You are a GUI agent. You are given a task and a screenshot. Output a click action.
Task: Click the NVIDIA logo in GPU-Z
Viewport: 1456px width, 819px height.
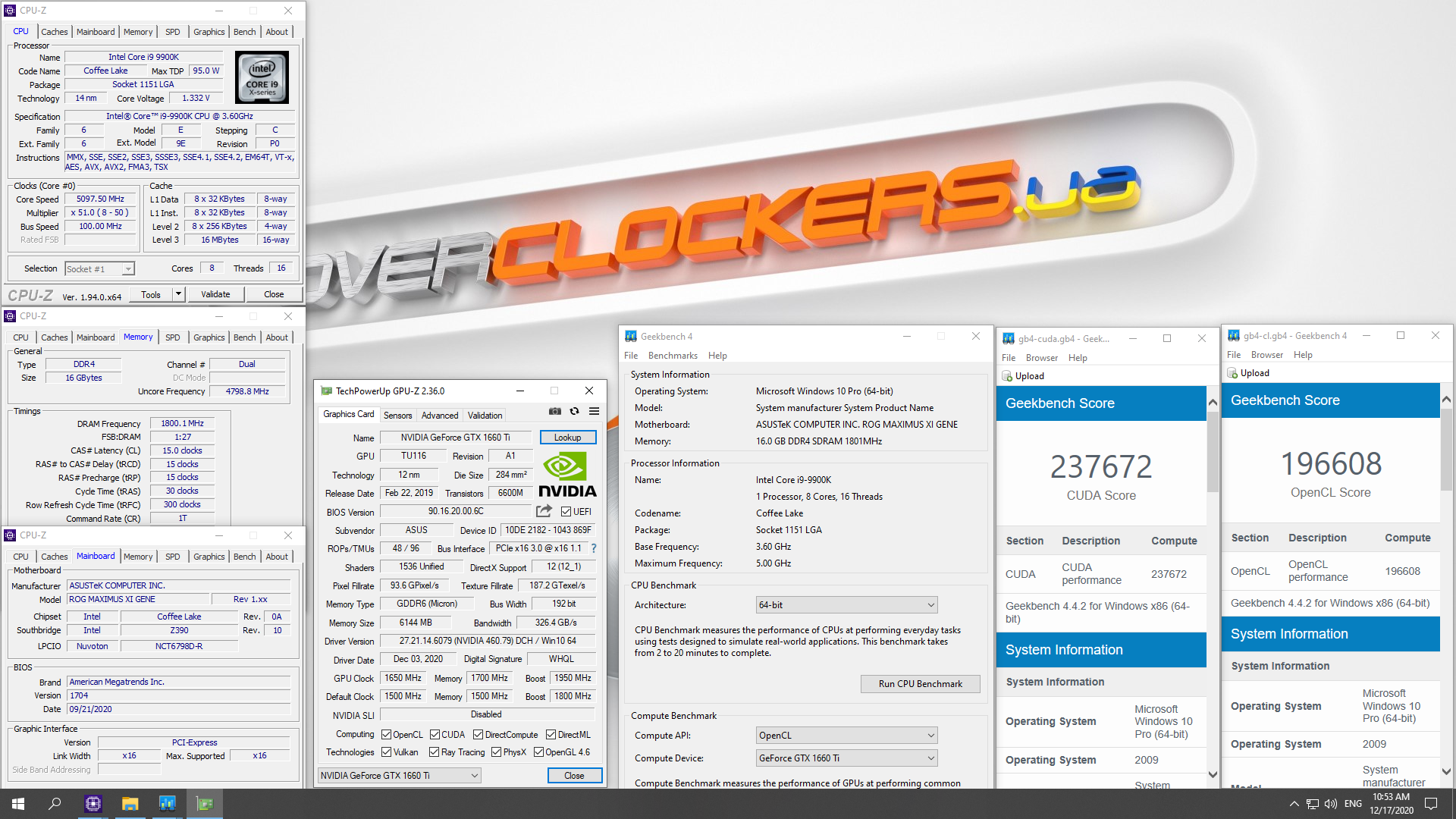[567, 475]
